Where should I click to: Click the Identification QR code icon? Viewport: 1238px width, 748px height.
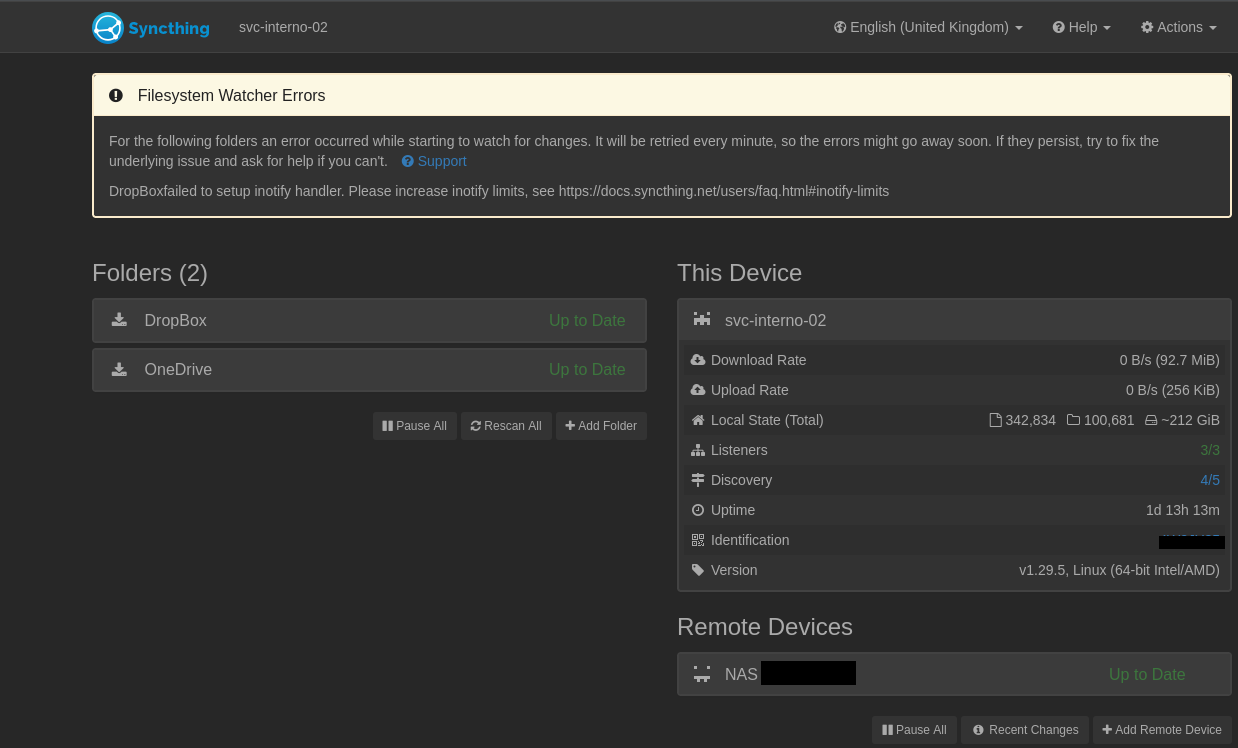(698, 540)
